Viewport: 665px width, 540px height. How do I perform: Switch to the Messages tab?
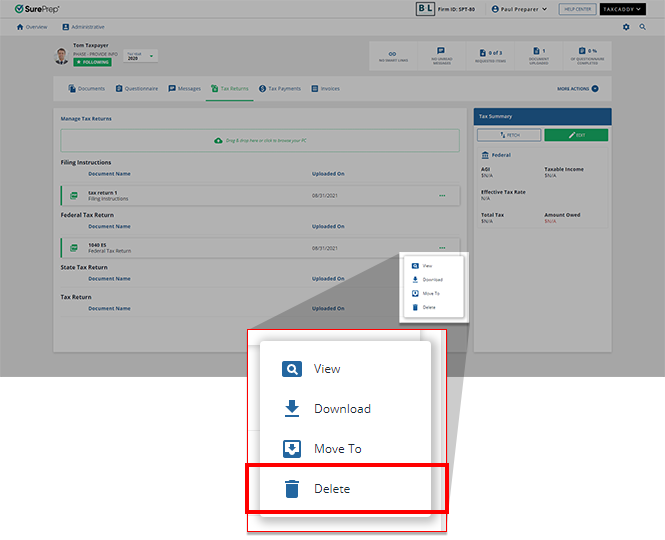coord(184,89)
